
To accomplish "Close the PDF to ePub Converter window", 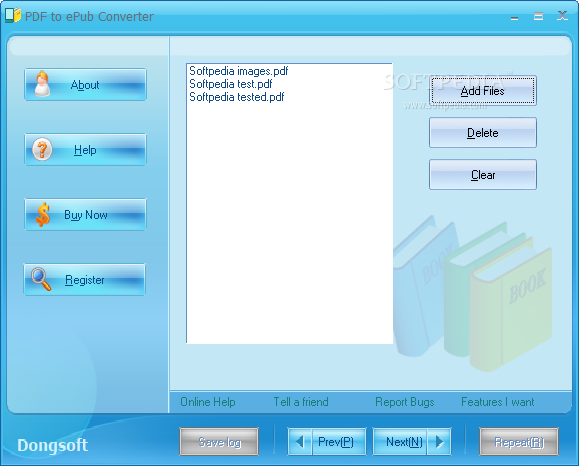I will pos(562,16).
